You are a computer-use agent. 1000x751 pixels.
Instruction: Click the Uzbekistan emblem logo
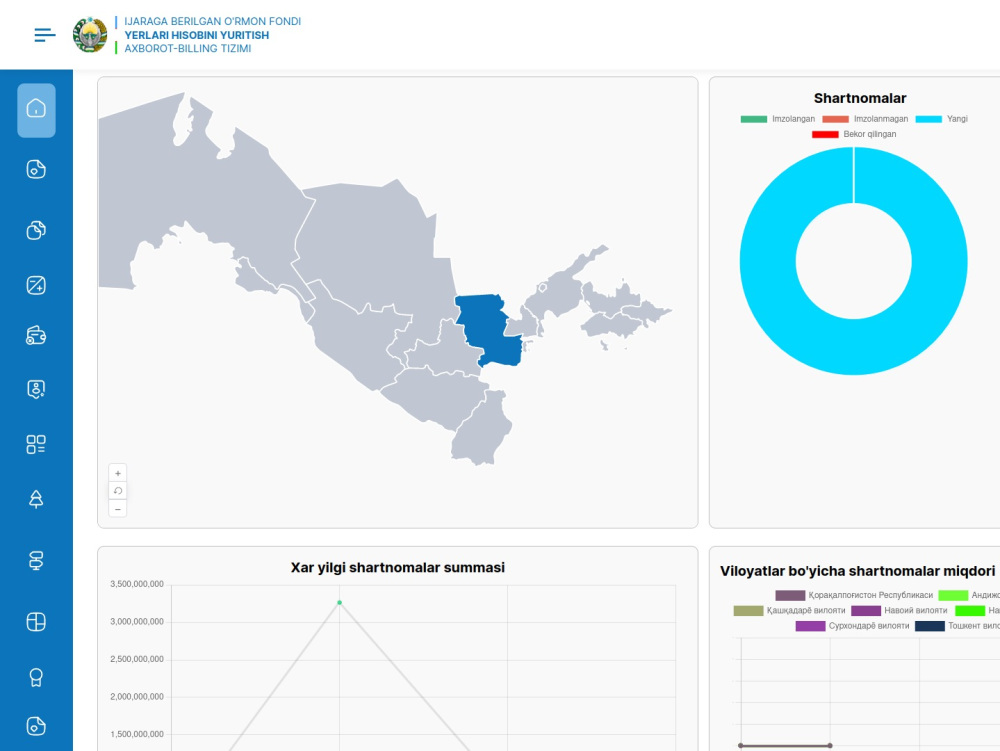tap(90, 35)
